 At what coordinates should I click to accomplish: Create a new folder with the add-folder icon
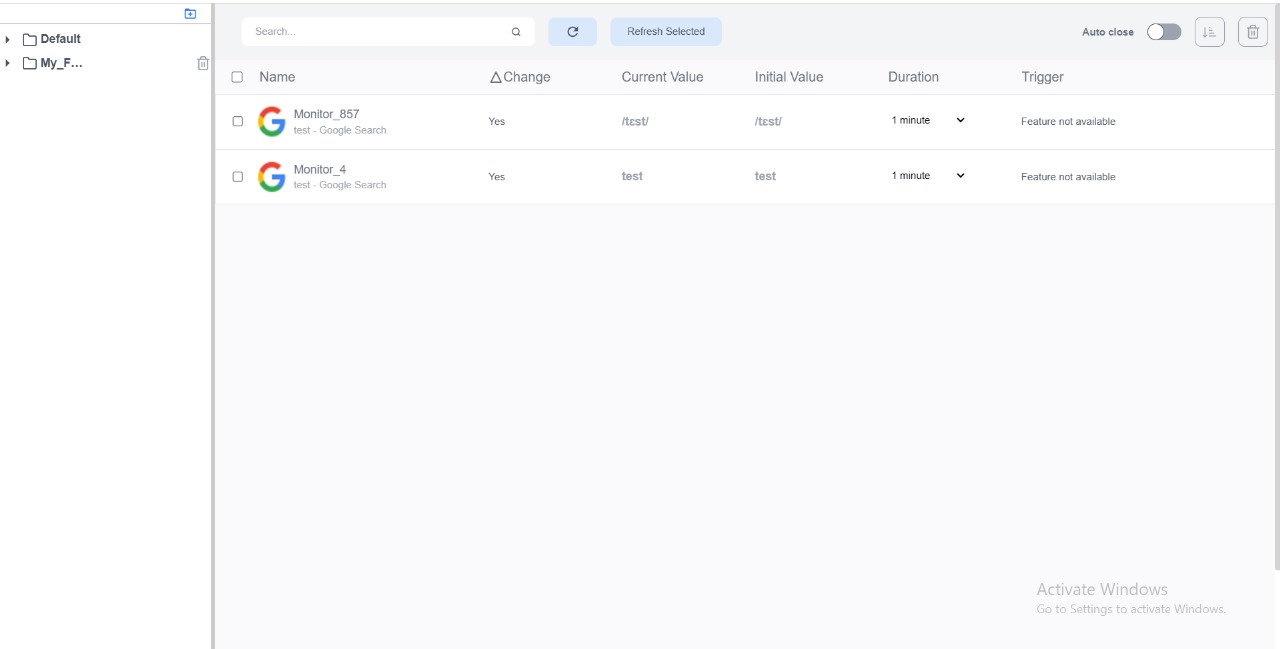tap(189, 13)
